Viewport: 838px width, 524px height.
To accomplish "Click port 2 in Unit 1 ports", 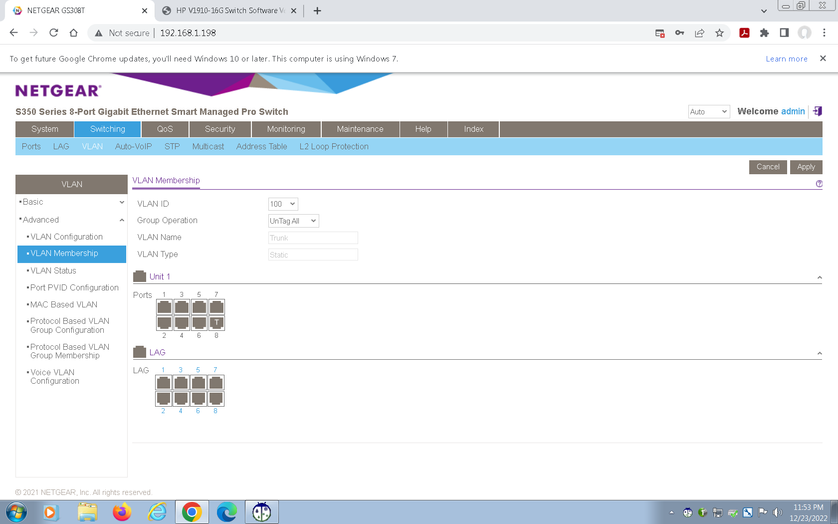I will click(164, 322).
